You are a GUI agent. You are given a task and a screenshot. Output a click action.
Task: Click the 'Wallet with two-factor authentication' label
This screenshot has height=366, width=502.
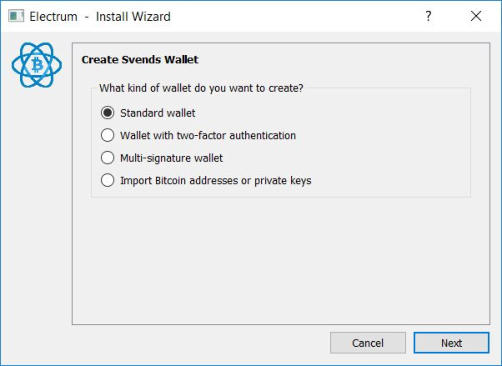[x=208, y=135]
